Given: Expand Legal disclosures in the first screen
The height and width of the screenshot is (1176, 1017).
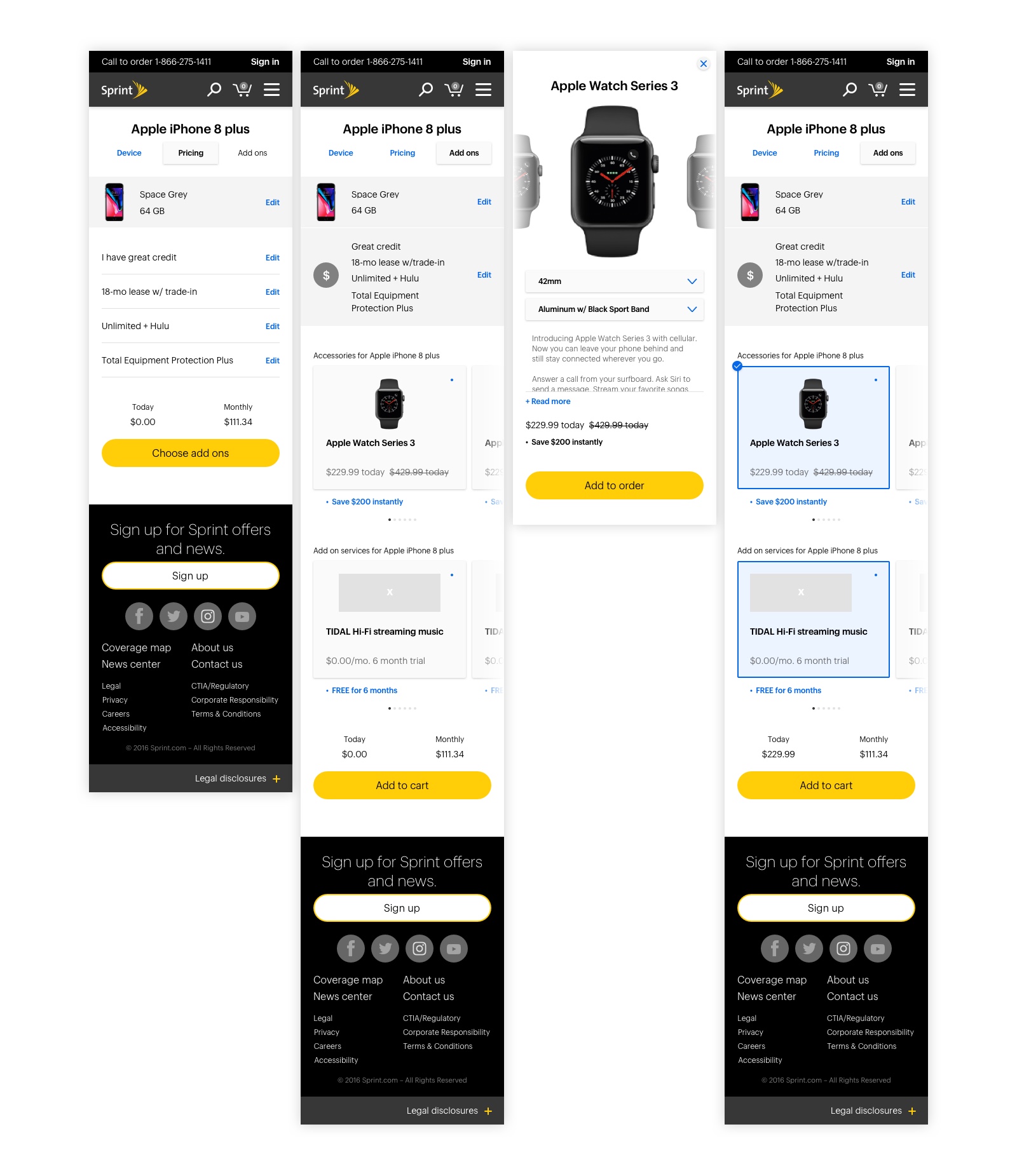Looking at the screenshot, I should [x=238, y=778].
